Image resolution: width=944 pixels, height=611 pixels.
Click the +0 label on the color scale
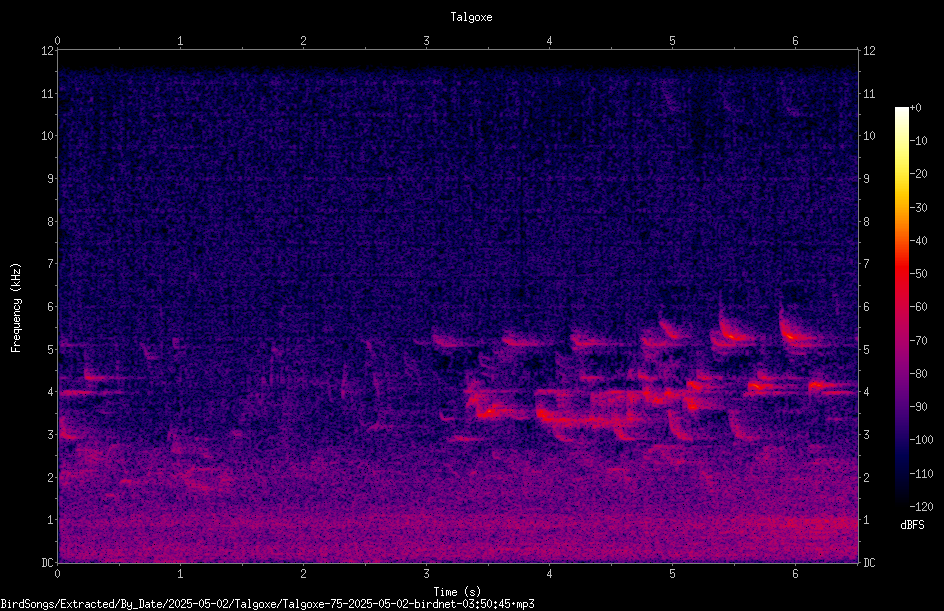[915, 108]
